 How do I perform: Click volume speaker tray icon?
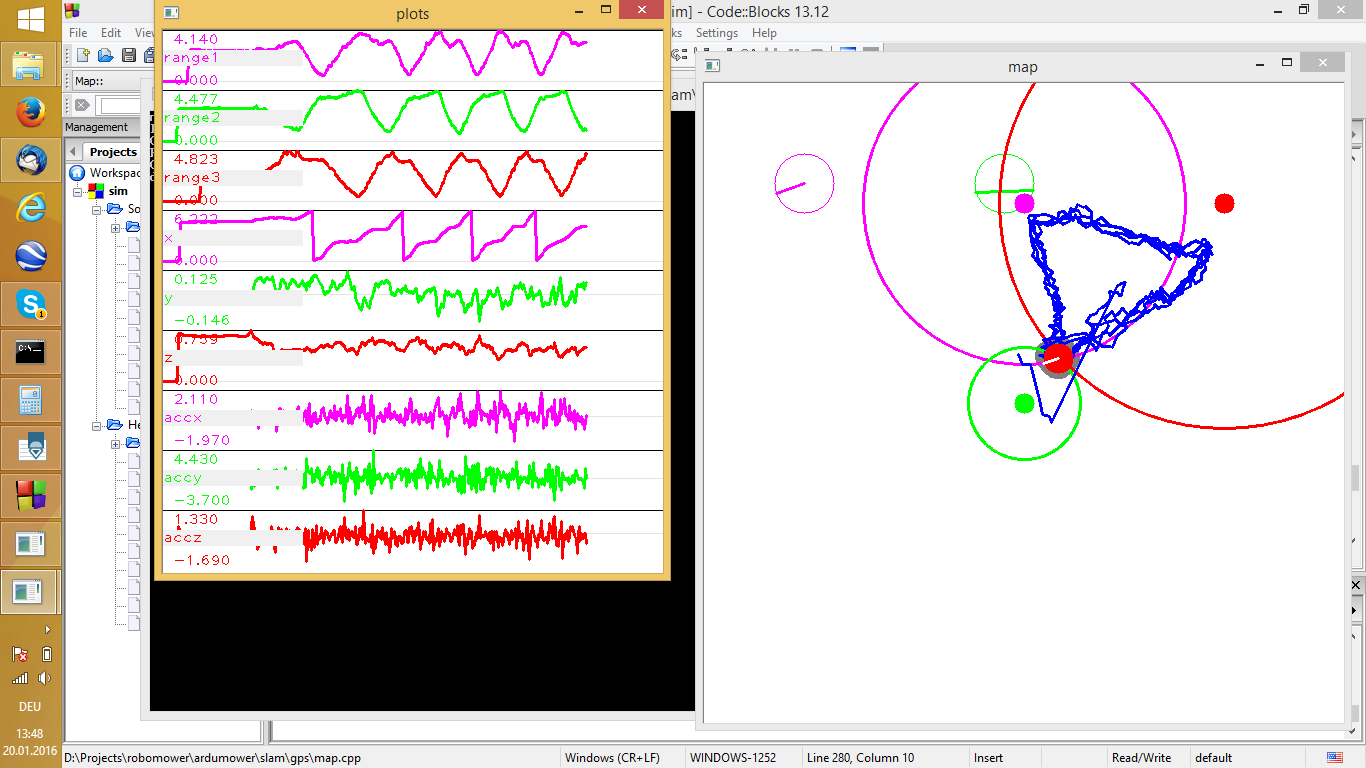(46, 678)
